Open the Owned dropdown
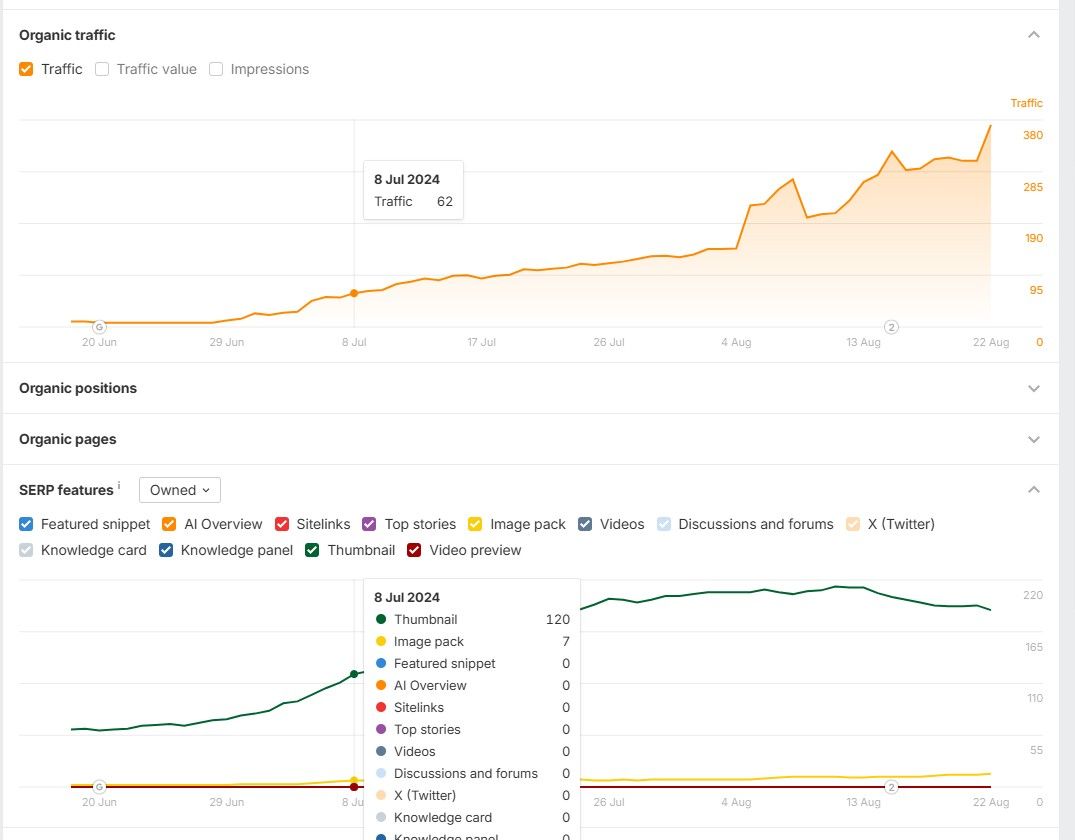1075x840 pixels. click(x=179, y=490)
